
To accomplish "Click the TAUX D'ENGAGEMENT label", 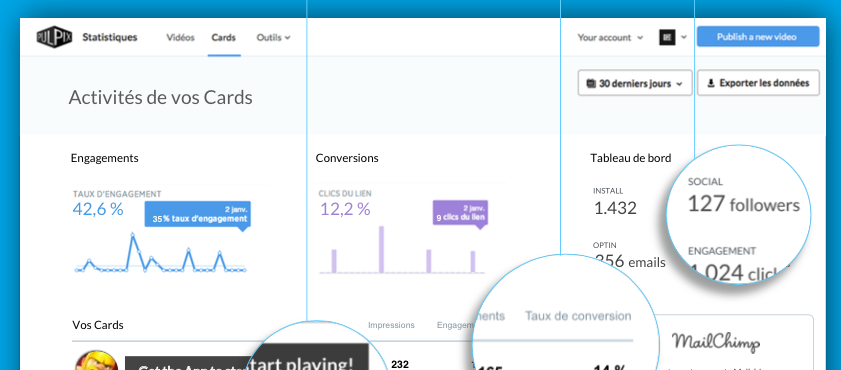I will [117, 194].
